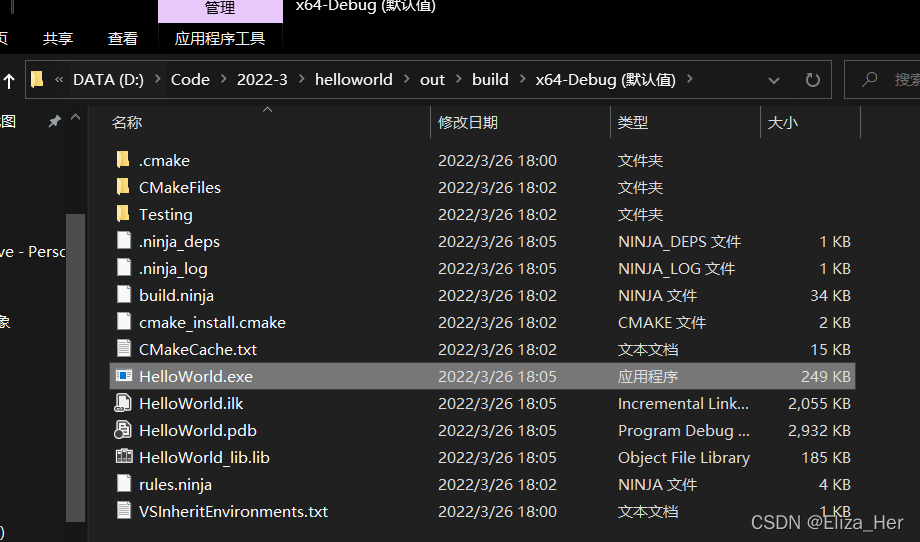The height and width of the screenshot is (542, 920).
Task: Click the HelloWorld.ilk file icon
Action: pyautogui.click(x=124, y=403)
